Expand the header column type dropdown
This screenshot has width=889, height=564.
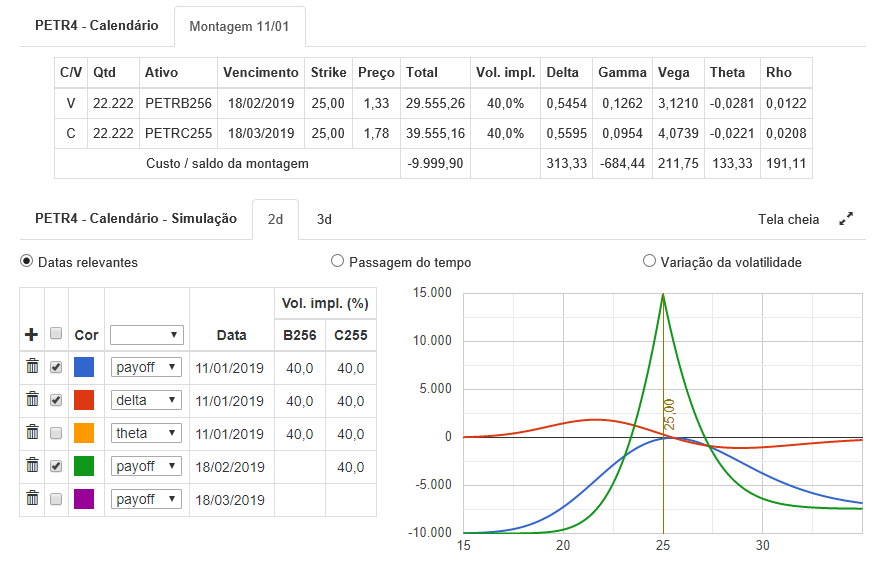click(x=146, y=335)
